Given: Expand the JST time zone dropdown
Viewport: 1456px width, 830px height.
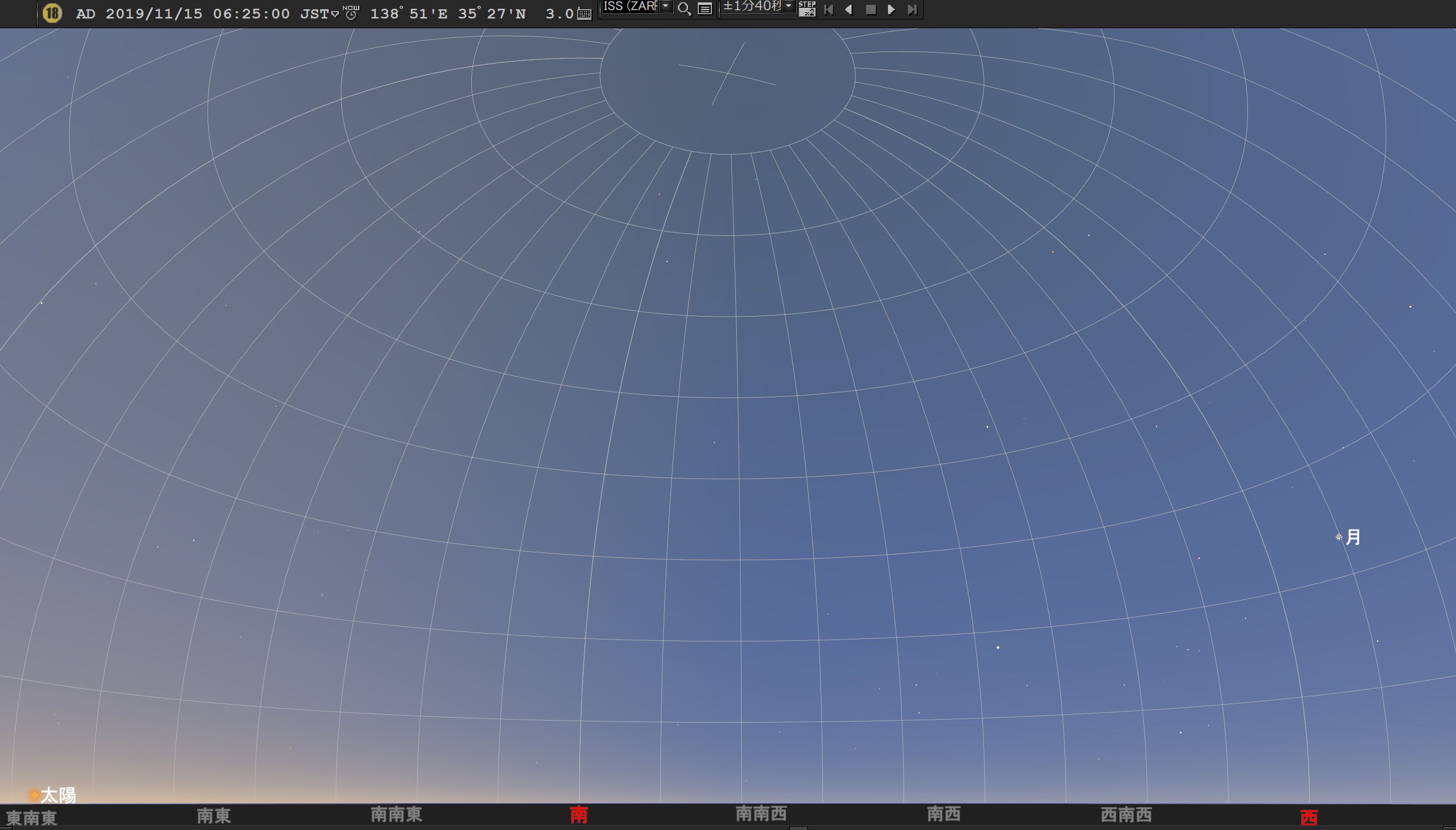Looking at the screenshot, I should click(x=335, y=14).
